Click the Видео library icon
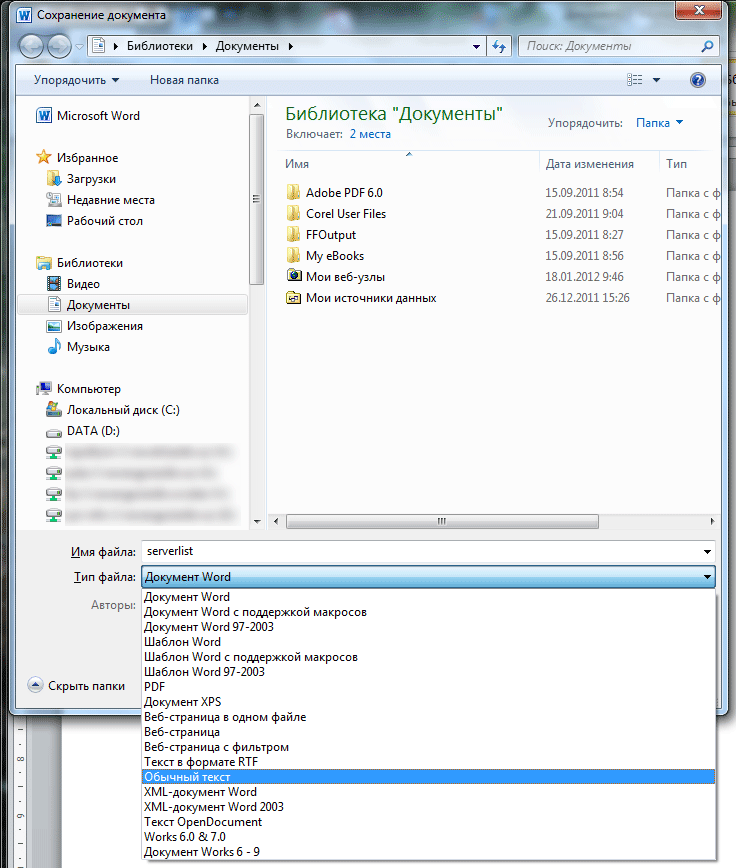The image size is (736, 868). (x=54, y=283)
